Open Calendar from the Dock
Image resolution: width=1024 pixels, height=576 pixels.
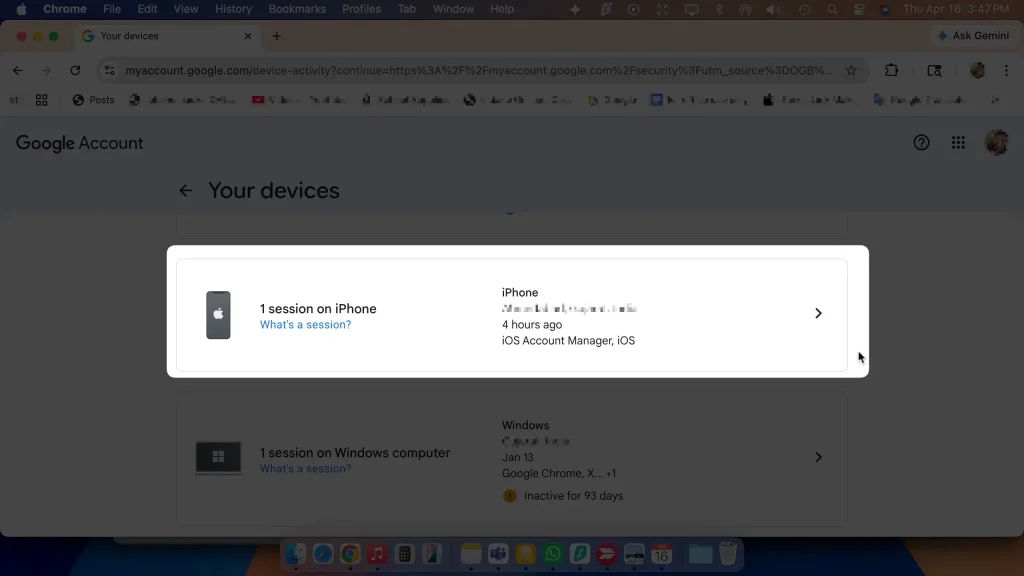pos(661,554)
